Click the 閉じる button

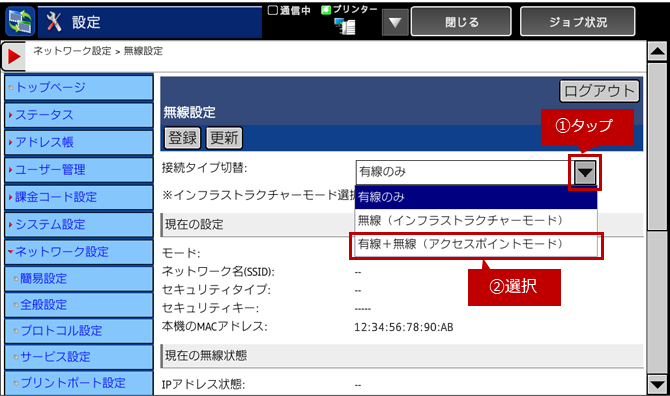(x=461, y=22)
